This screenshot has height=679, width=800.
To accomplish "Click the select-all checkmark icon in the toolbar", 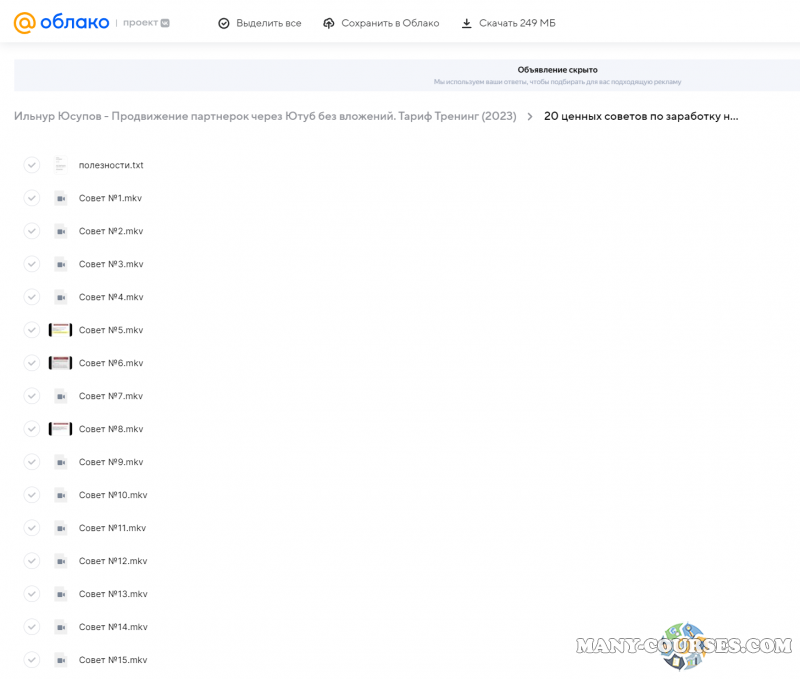I will click(x=224, y=23).
